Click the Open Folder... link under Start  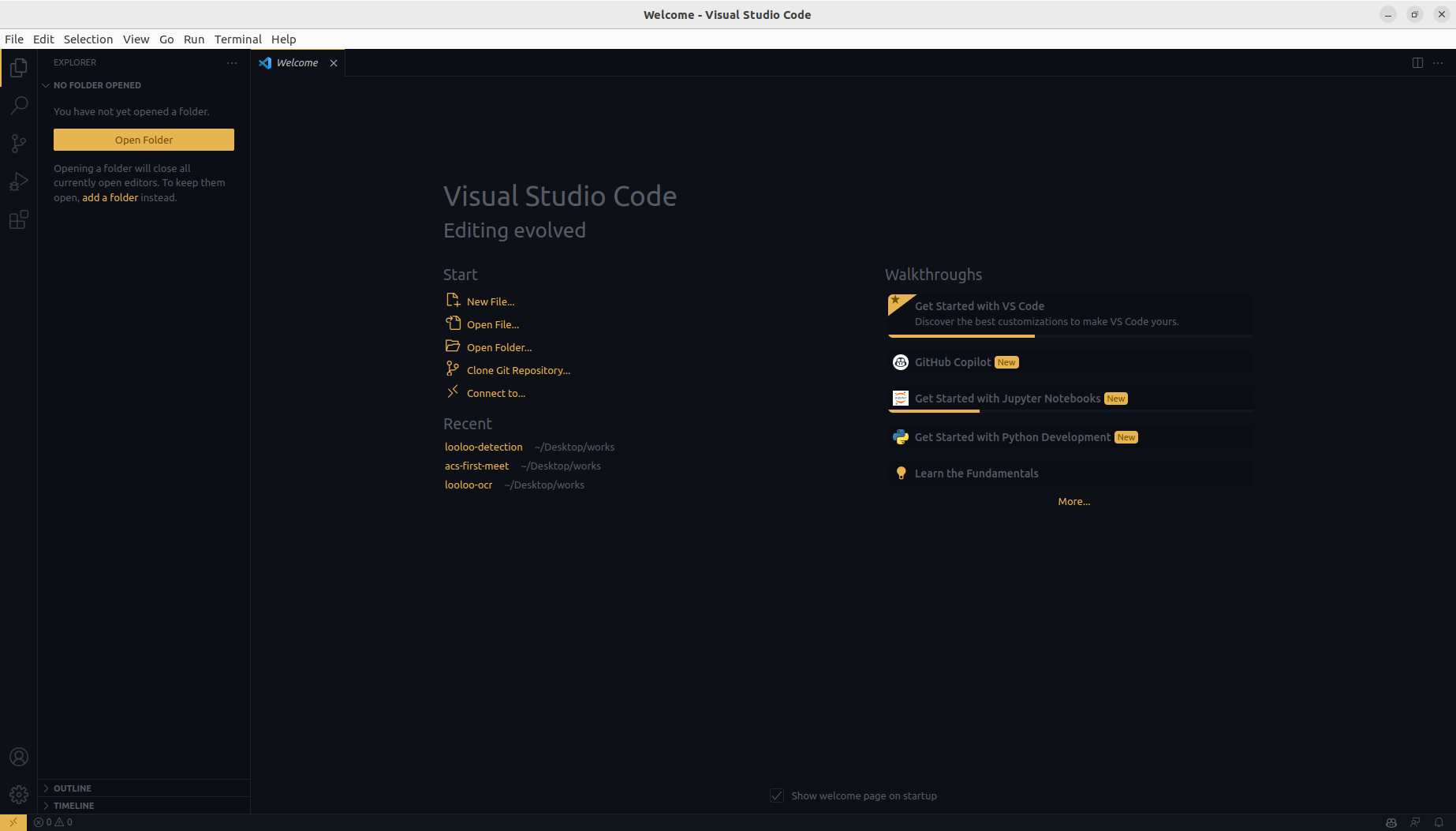click(499, 347)
